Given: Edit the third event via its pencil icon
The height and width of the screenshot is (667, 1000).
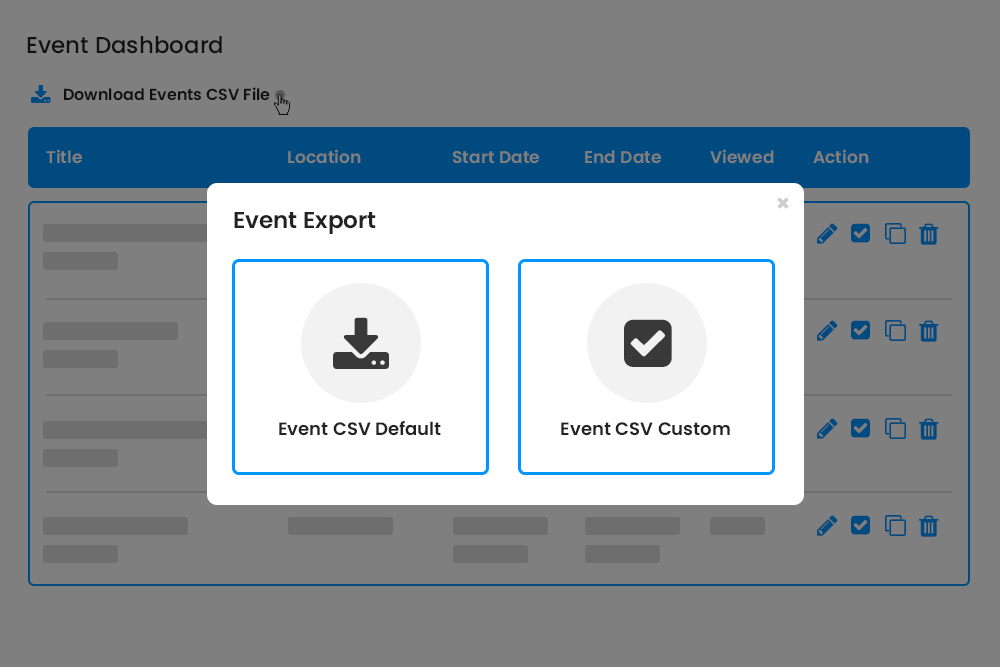Looking at the screenshot, I should (x=826, y=428).
